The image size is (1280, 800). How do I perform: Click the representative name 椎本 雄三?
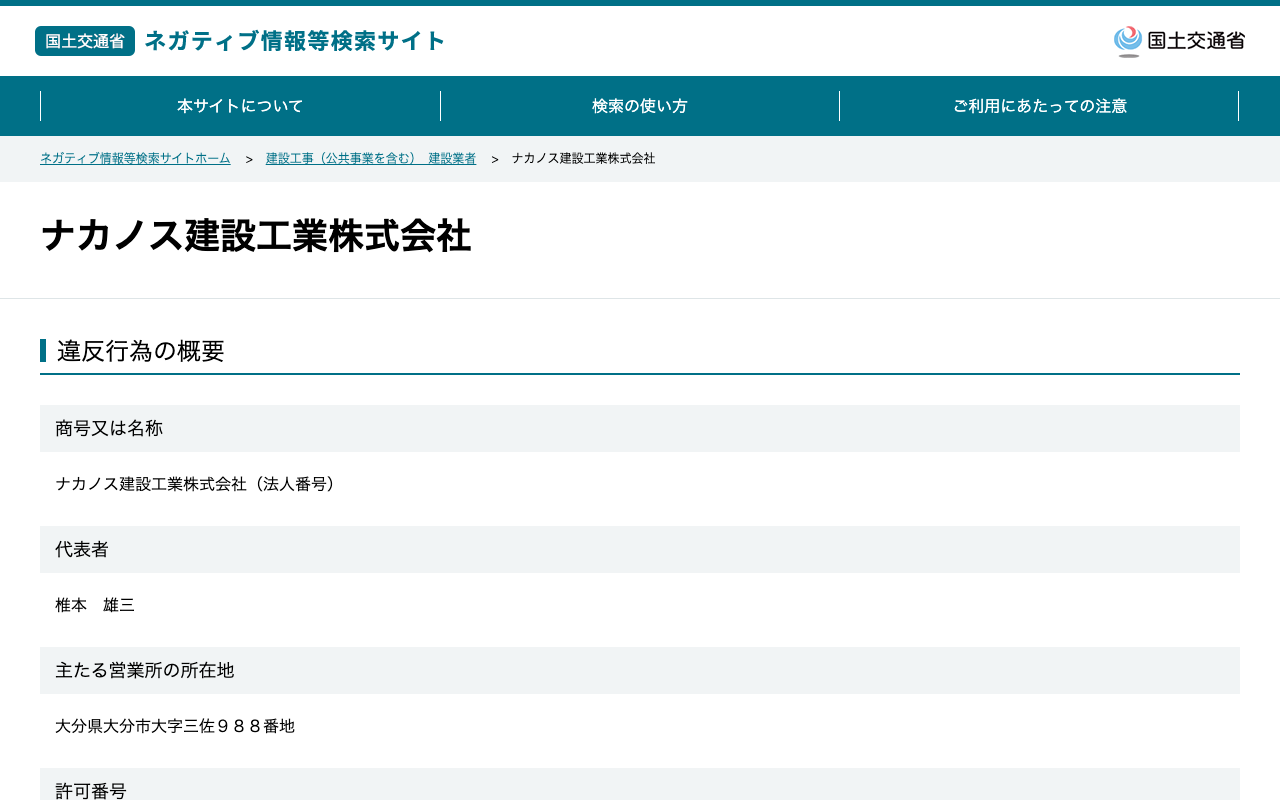[x=95, y=605]
